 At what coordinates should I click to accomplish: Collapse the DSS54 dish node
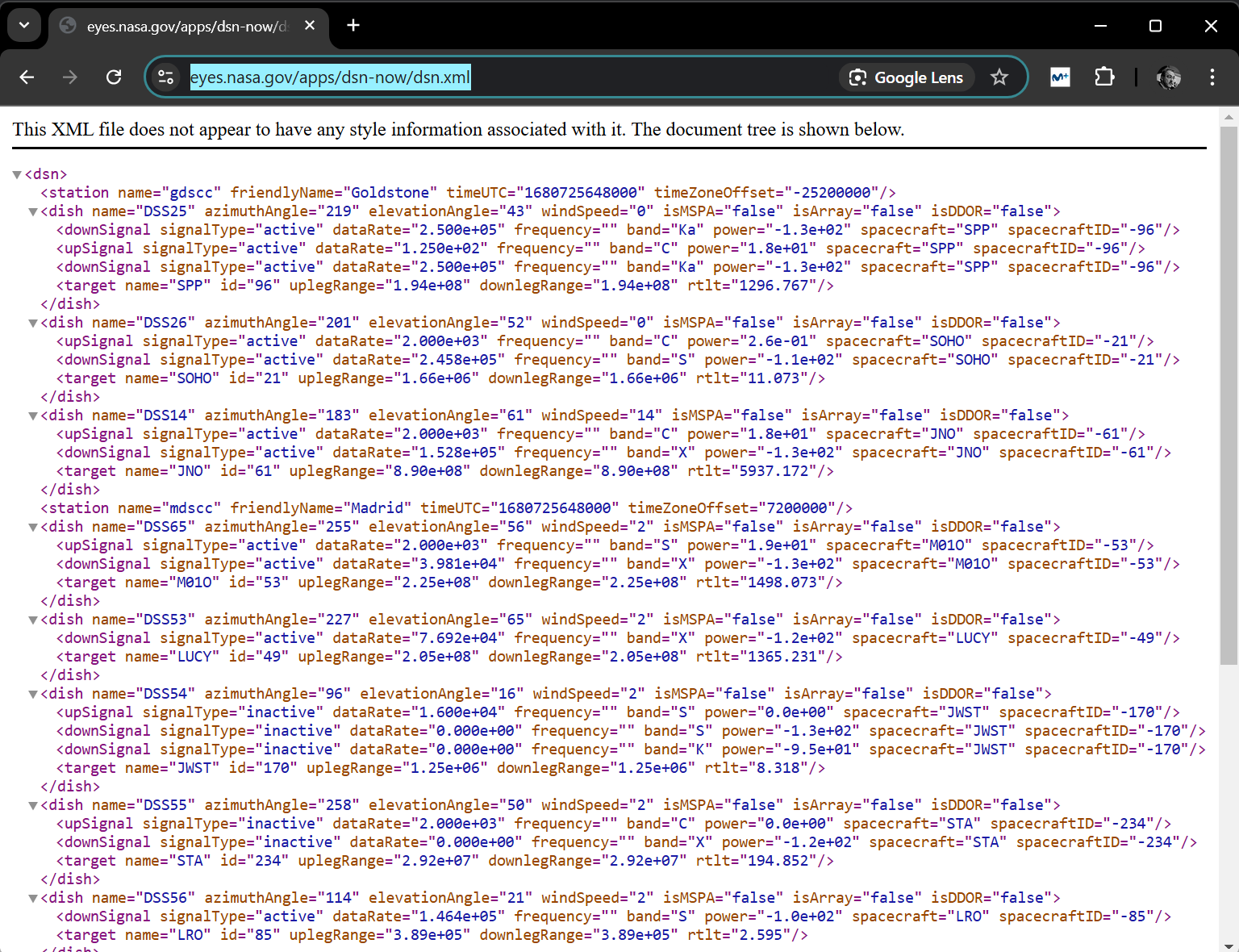(33, 695)
